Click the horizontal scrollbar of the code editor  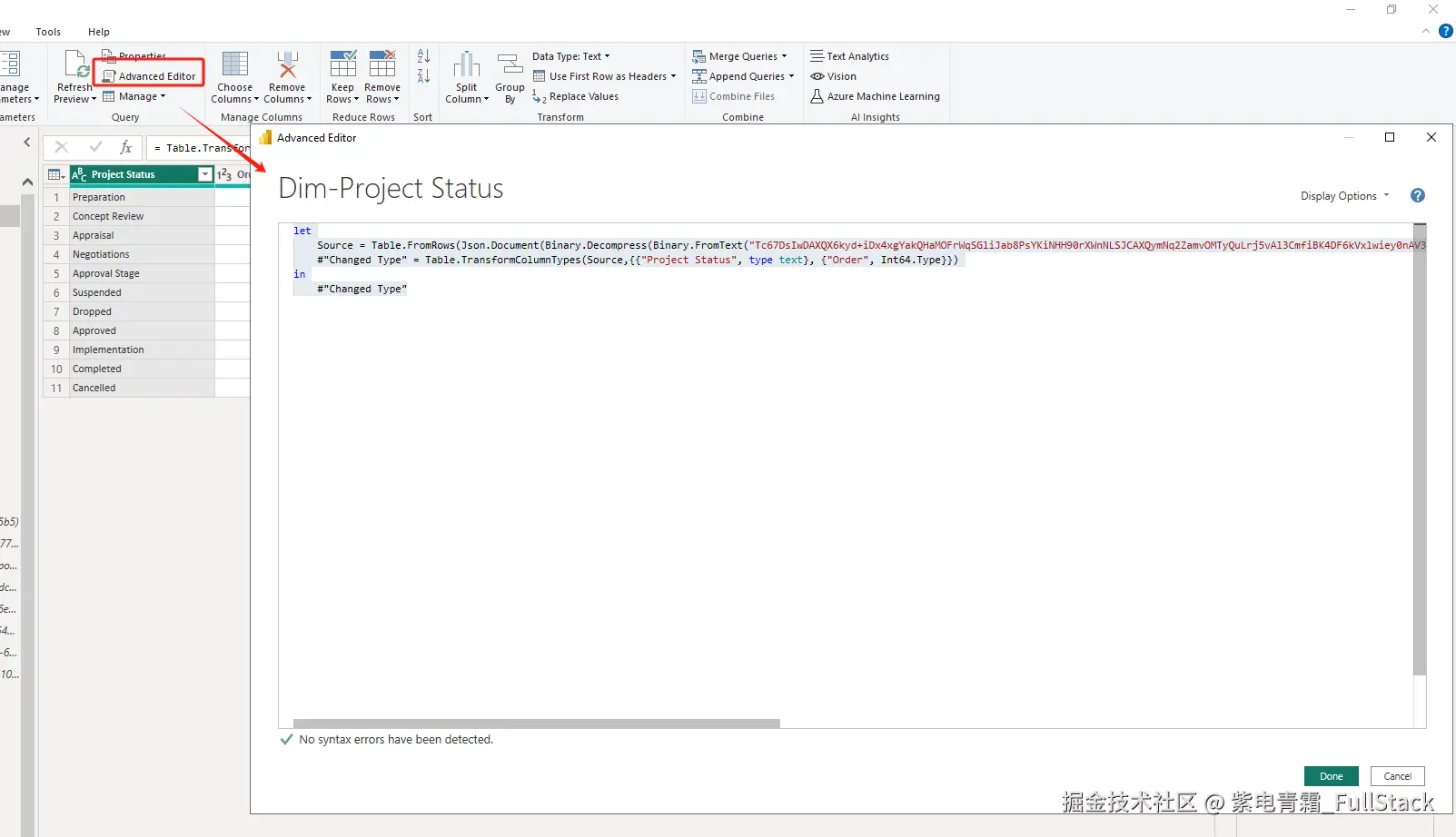point(537,724)
